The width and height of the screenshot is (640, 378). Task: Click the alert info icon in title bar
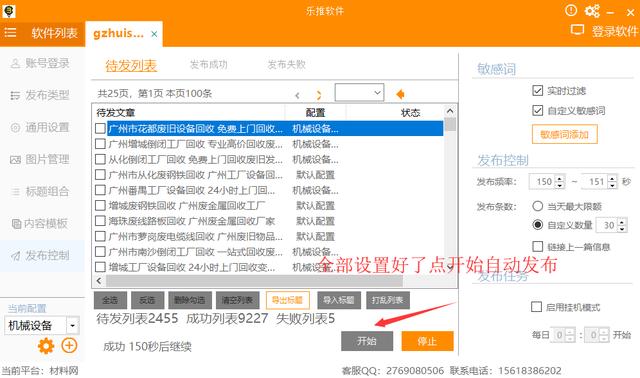pyautogui.click(x=571, y=11)
